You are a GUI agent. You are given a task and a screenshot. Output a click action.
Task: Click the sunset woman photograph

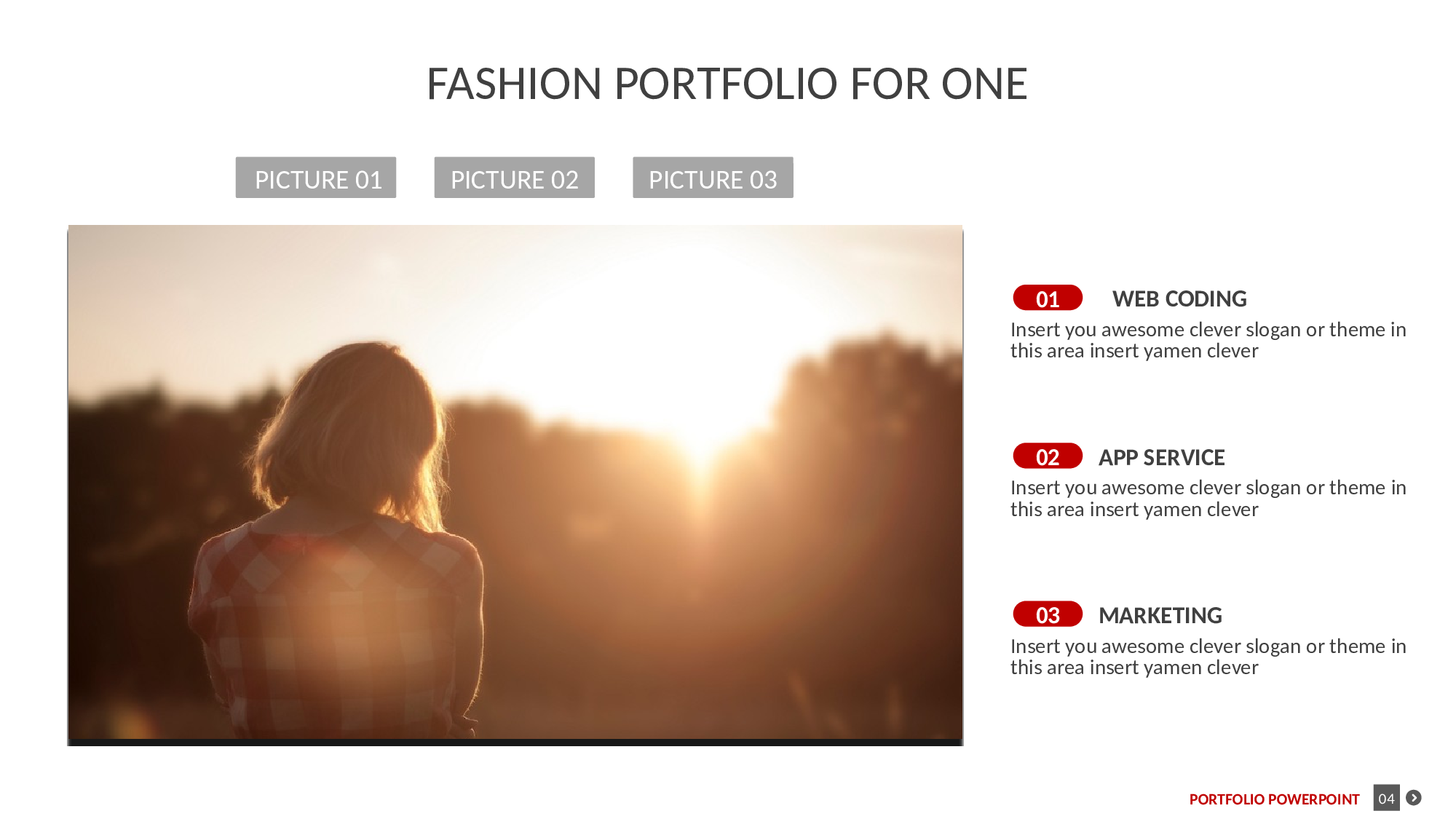click(x=515, y=483)
